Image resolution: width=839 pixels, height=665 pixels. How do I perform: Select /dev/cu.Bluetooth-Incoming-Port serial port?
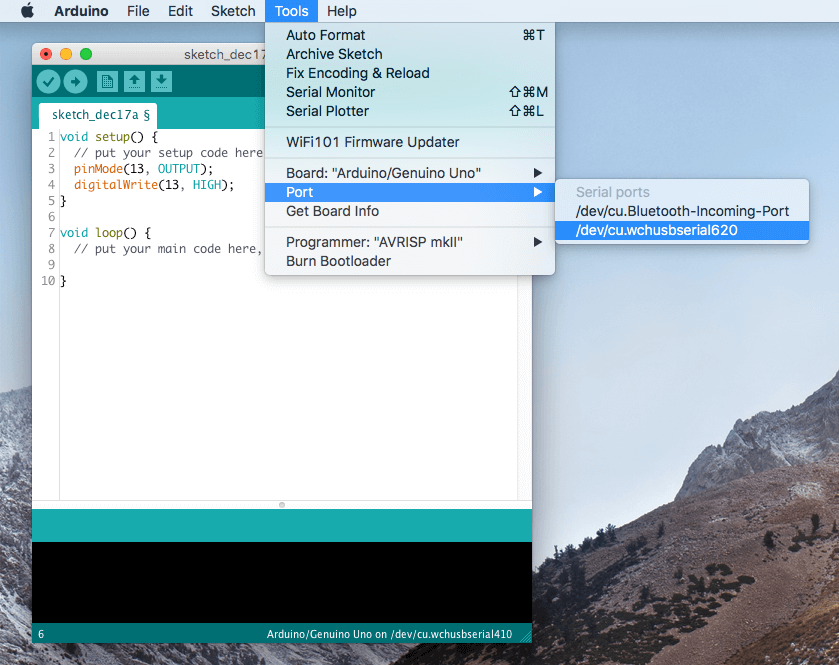(682, 211)
